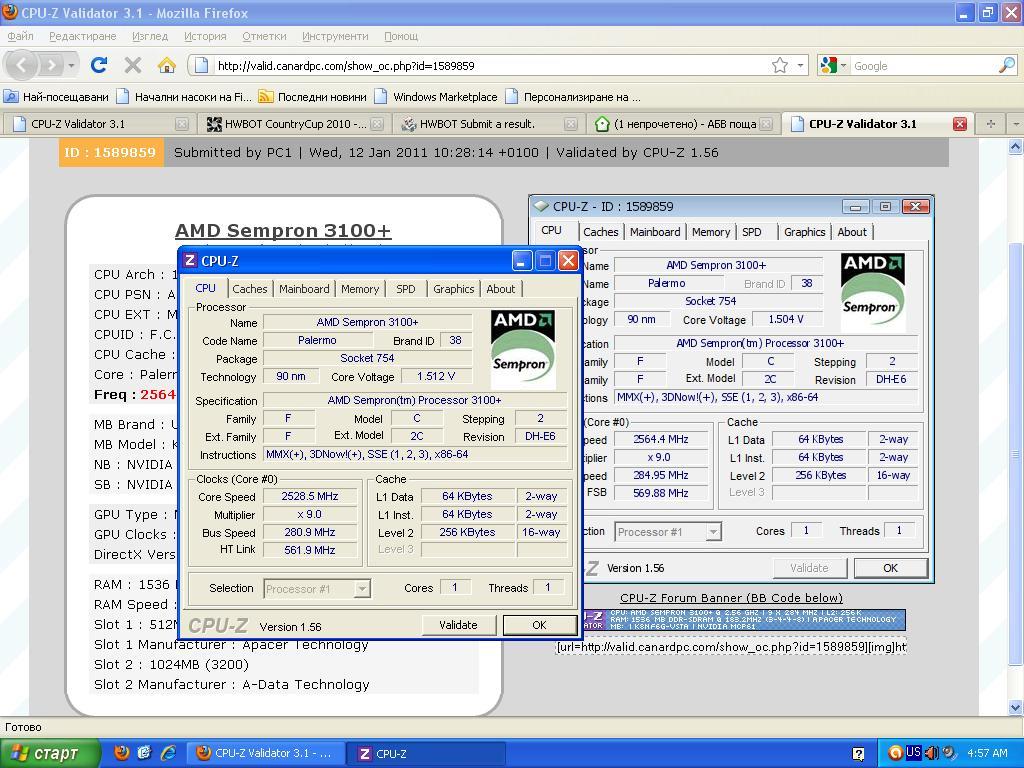
Task: Open the Отметки menu
Action: (x=264, y=36)
